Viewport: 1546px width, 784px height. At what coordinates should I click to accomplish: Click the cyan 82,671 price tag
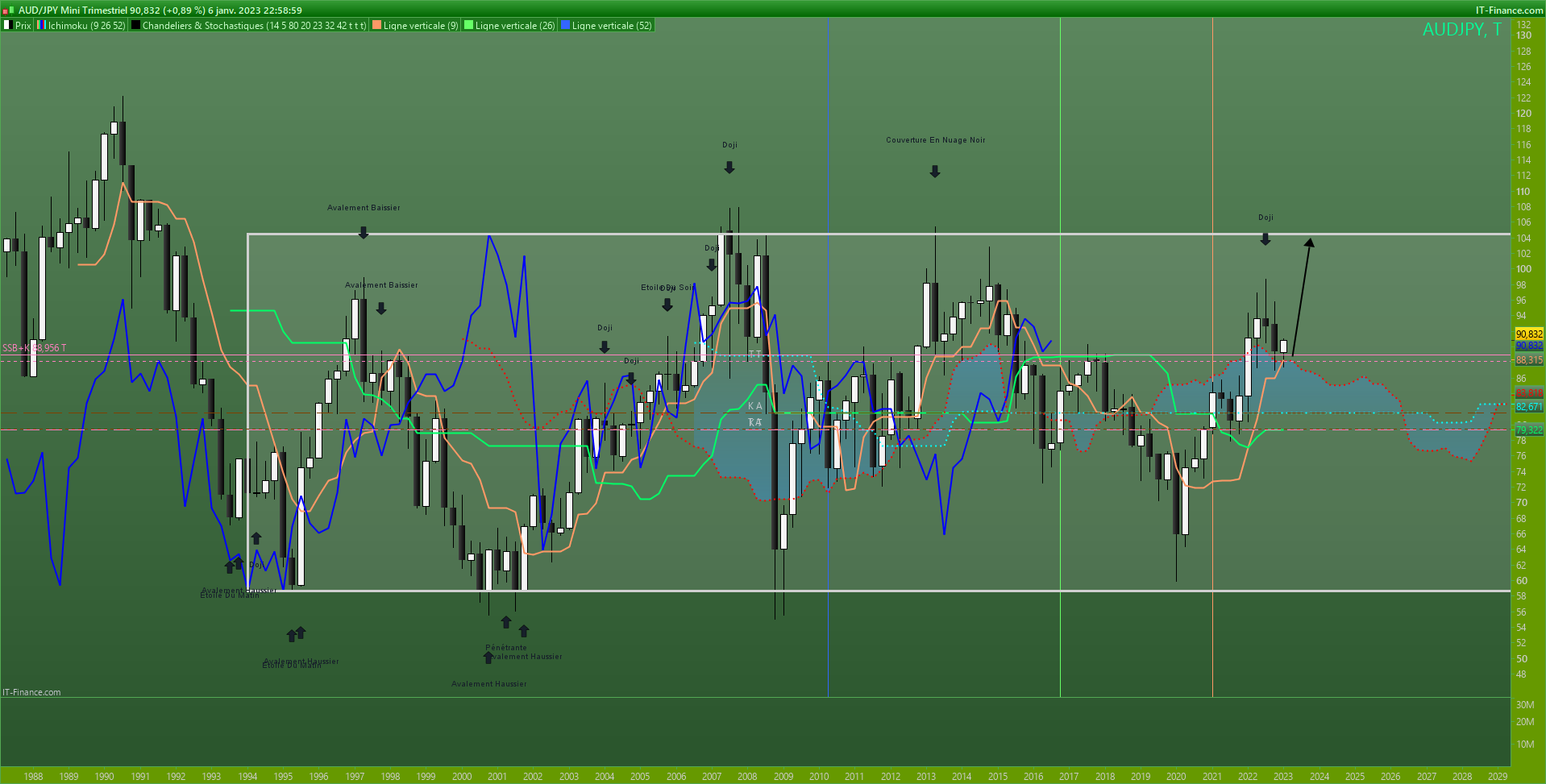[x=1529, y=407]
